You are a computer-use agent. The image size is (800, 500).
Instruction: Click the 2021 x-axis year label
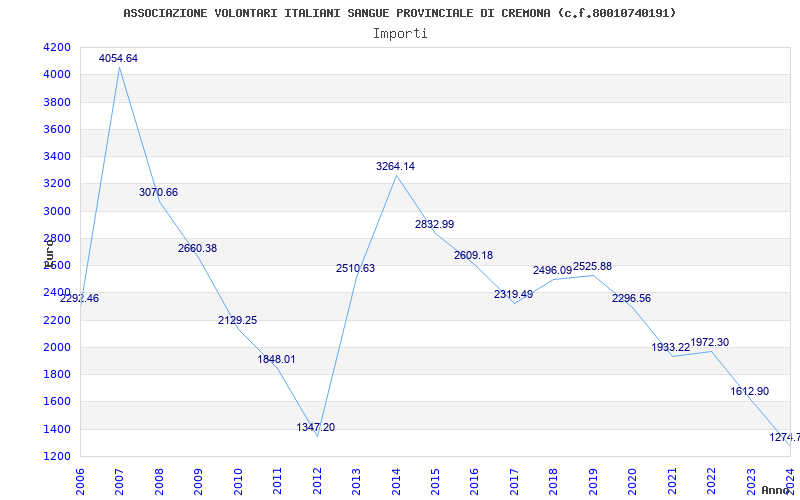(x=672, y=481)
